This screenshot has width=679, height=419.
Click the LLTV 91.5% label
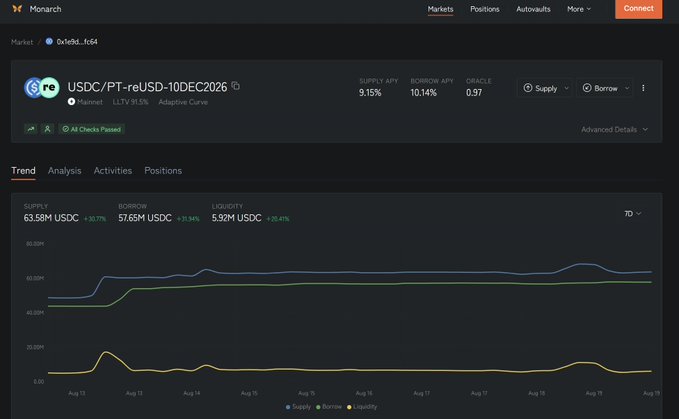(x=130, y=102)
